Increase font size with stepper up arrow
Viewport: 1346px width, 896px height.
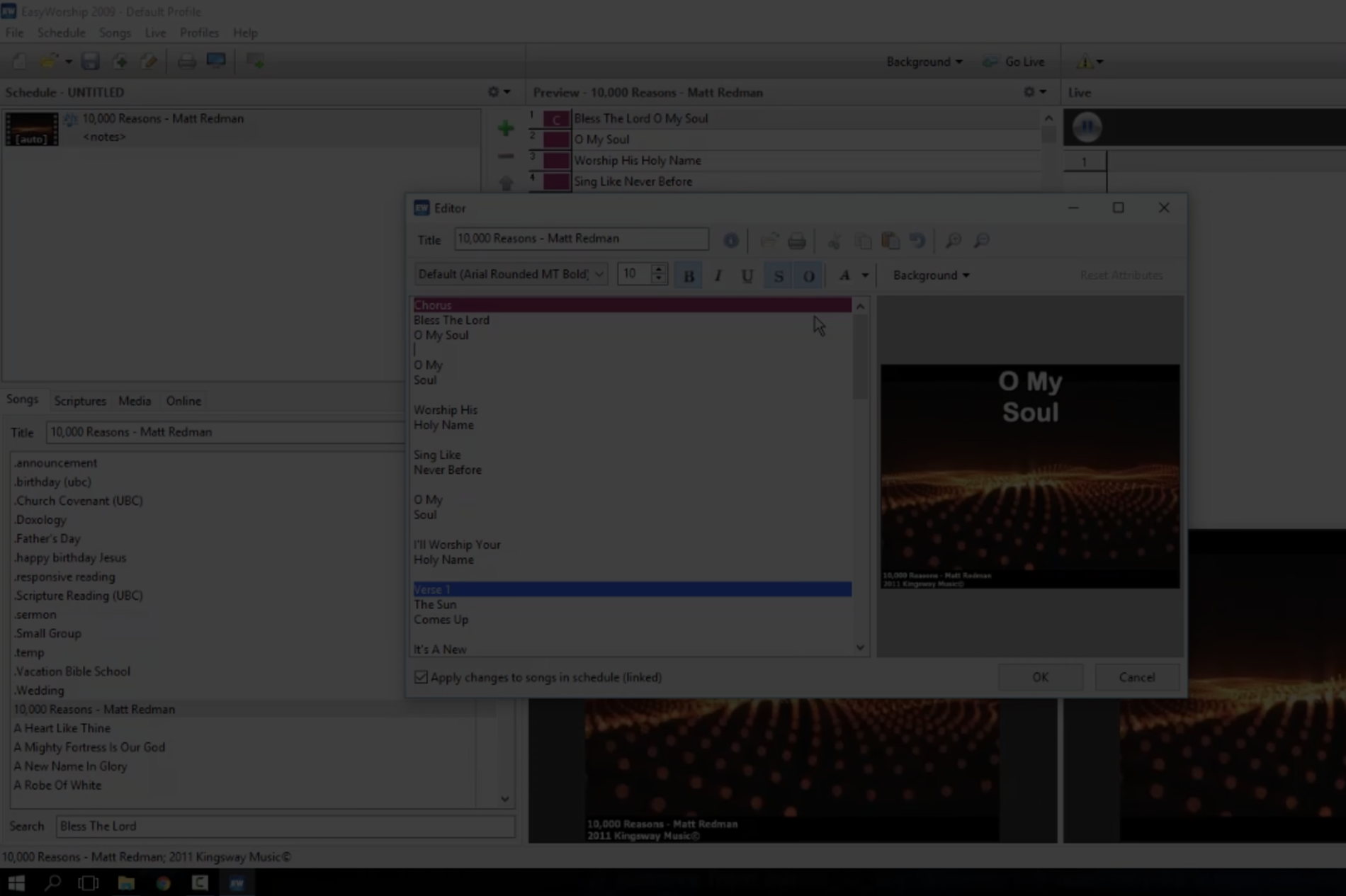(659, 269)
